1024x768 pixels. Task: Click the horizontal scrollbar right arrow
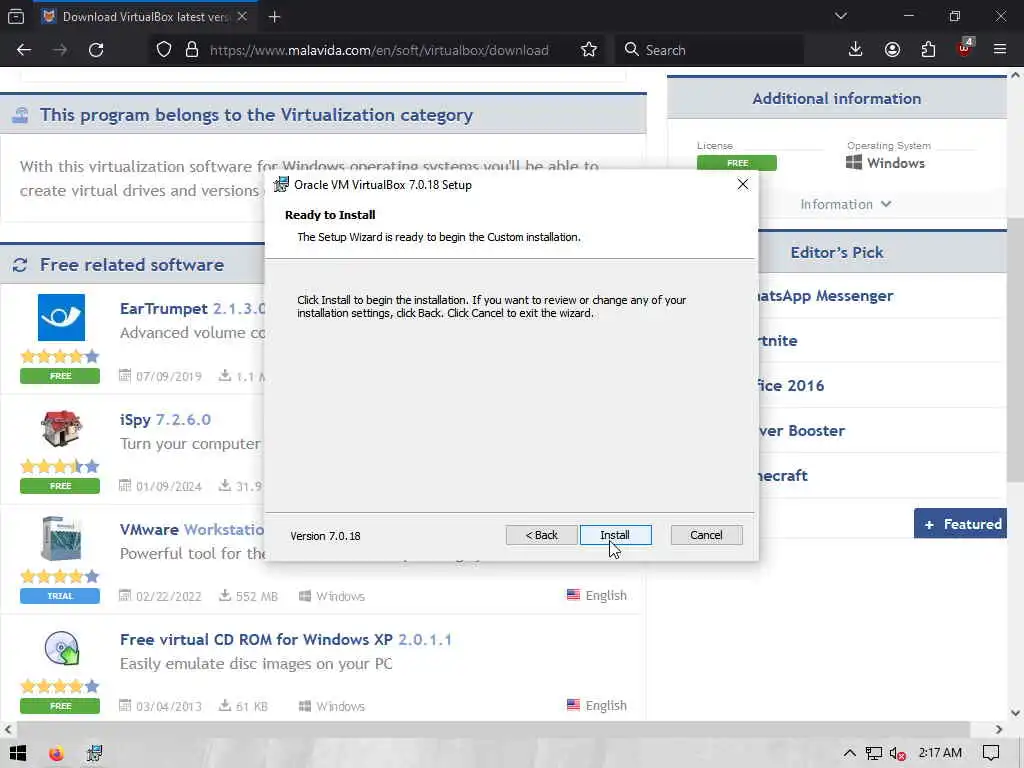point(999,729)
